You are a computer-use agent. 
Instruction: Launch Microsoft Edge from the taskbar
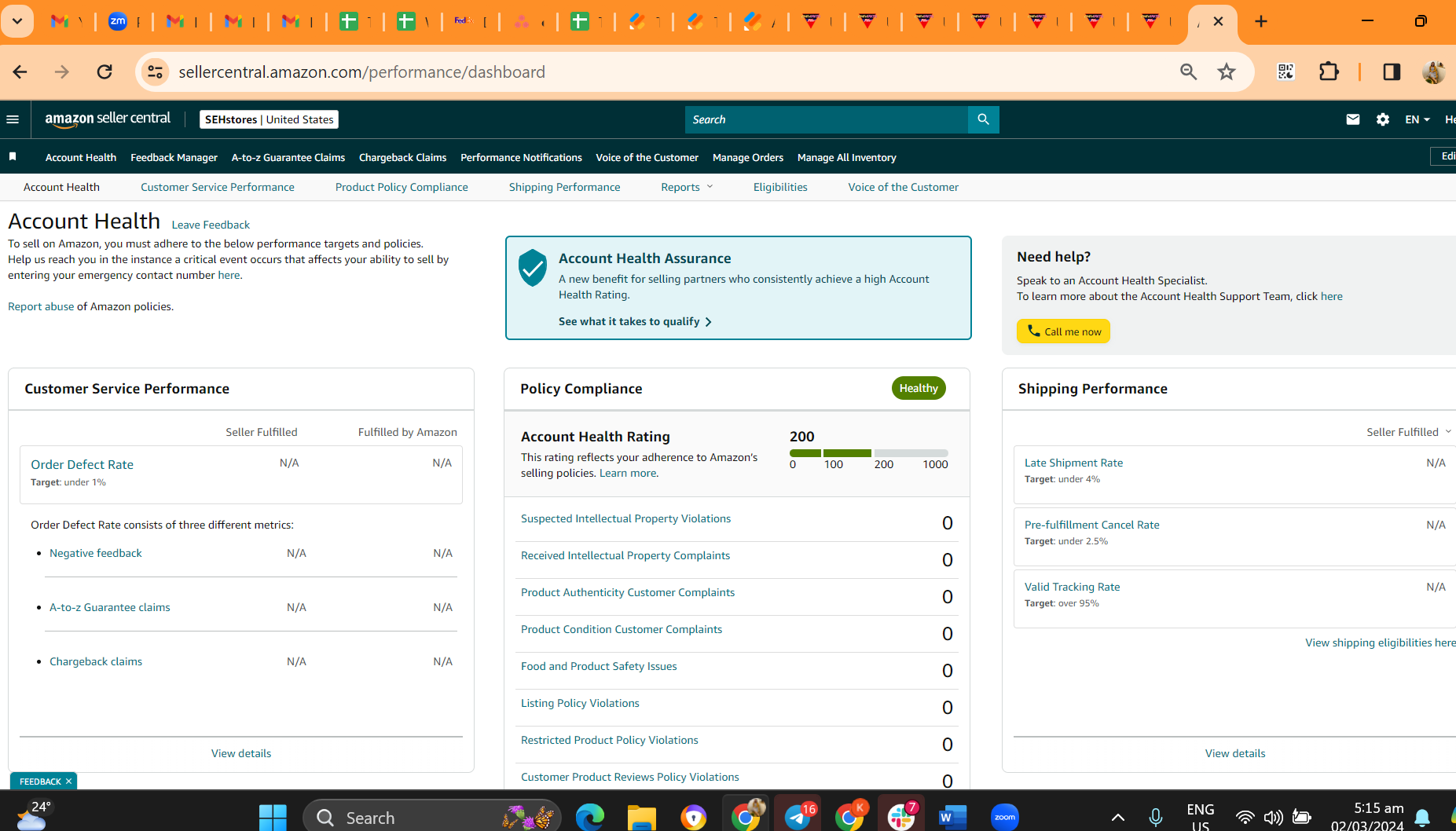pyautogui.click(x=590, y=818)
